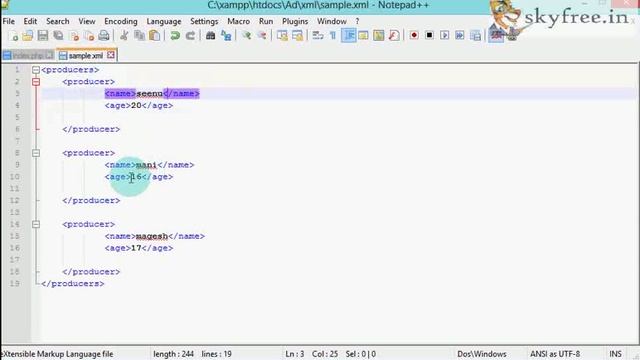Click the macro Playback icon

444,36
